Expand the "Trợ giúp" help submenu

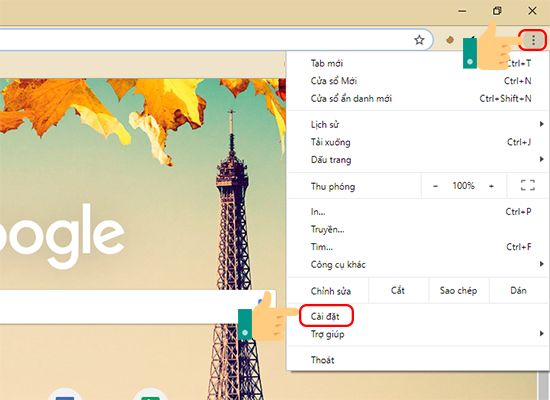click(417, 334)
